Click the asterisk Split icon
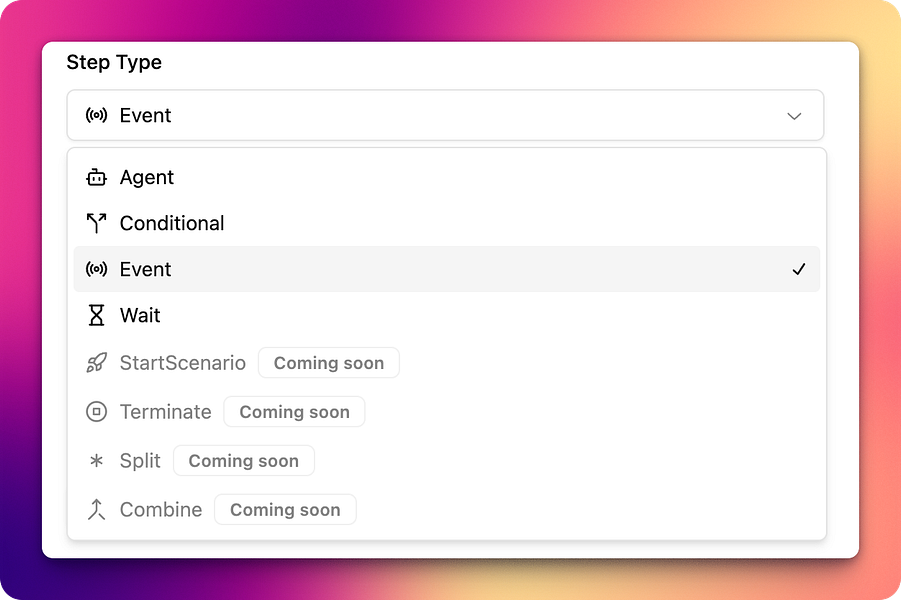 tap(96, 460)
